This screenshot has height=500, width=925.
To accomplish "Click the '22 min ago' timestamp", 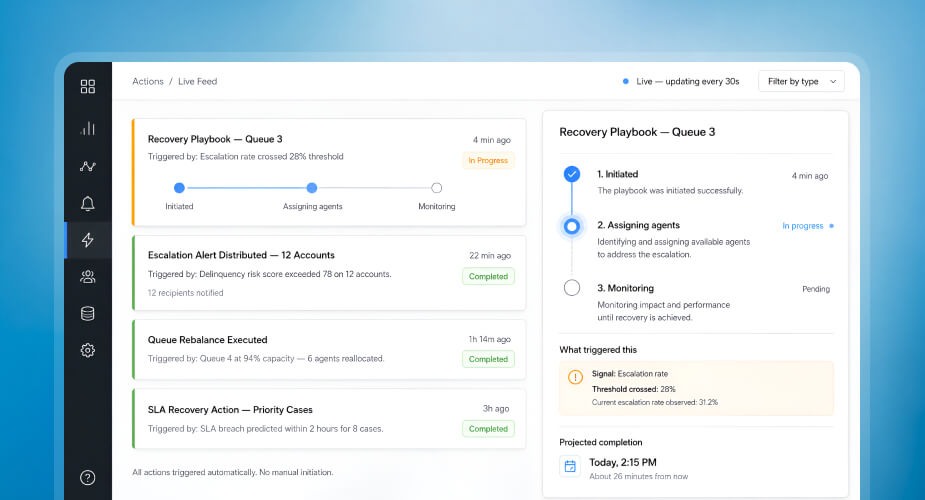I will click(490, 256).
